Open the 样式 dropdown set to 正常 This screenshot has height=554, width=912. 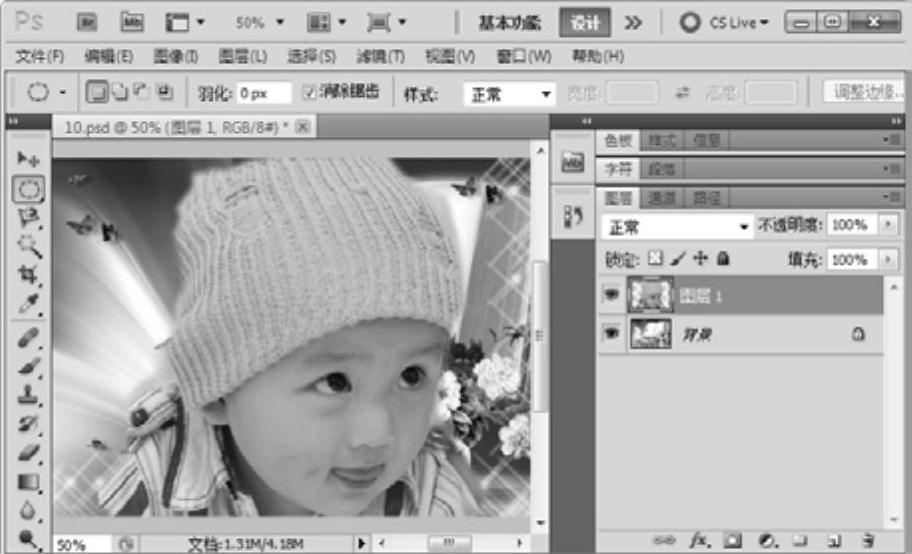511,94
